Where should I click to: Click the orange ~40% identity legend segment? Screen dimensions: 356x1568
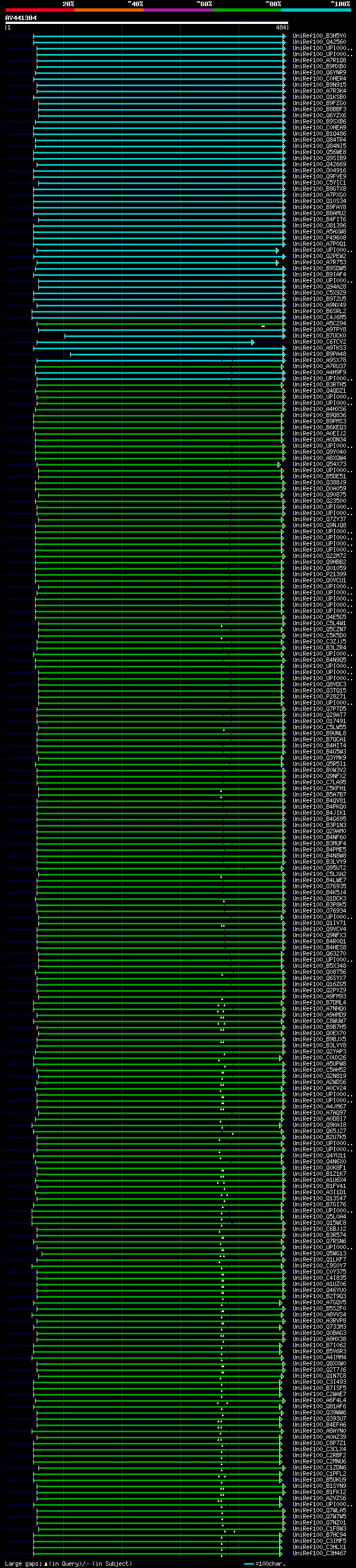coord(109,10)
